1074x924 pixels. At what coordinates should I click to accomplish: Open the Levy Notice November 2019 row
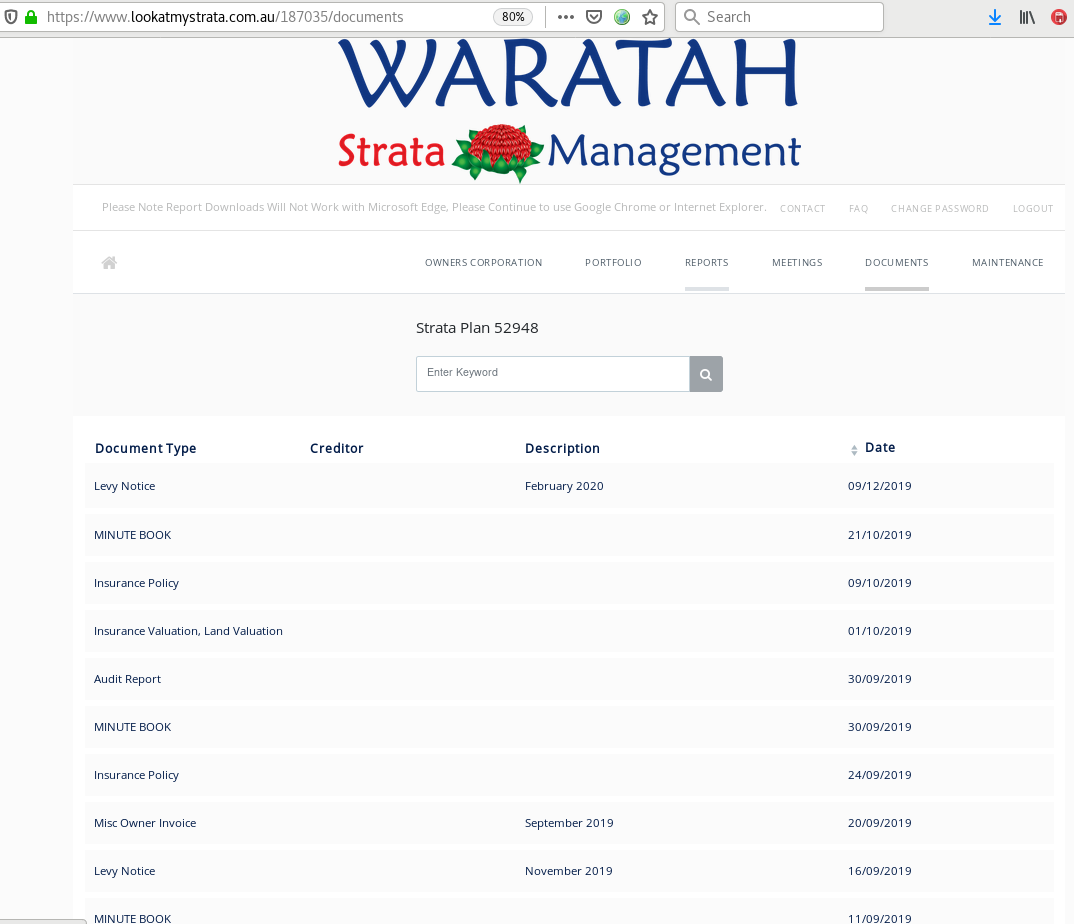(x=569, y=871)
